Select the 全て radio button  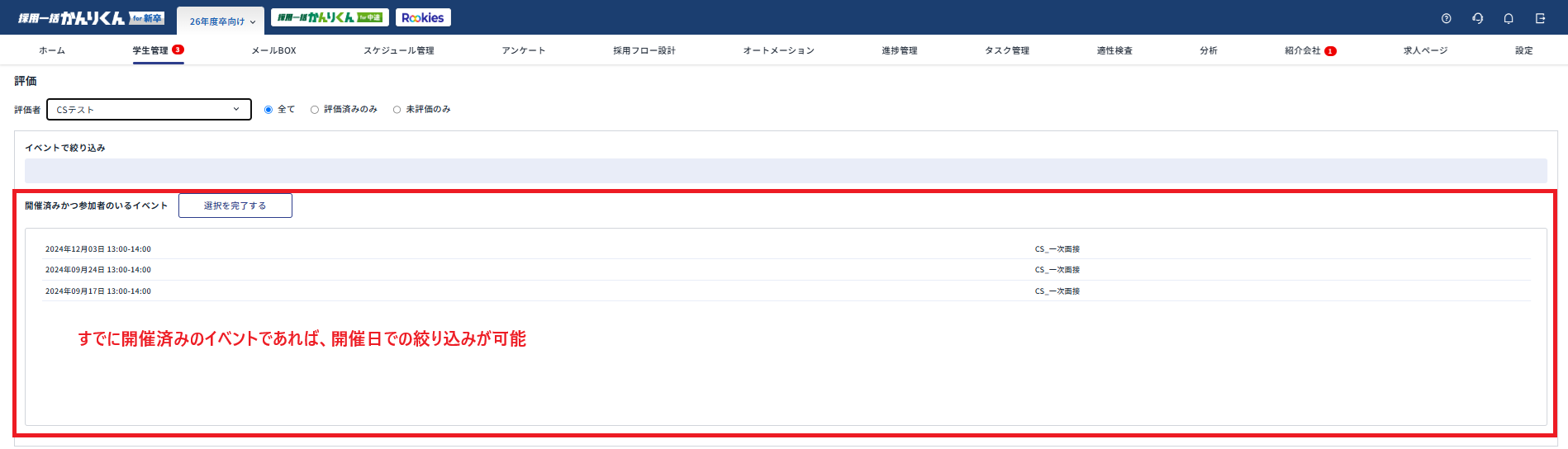[268, 110]
